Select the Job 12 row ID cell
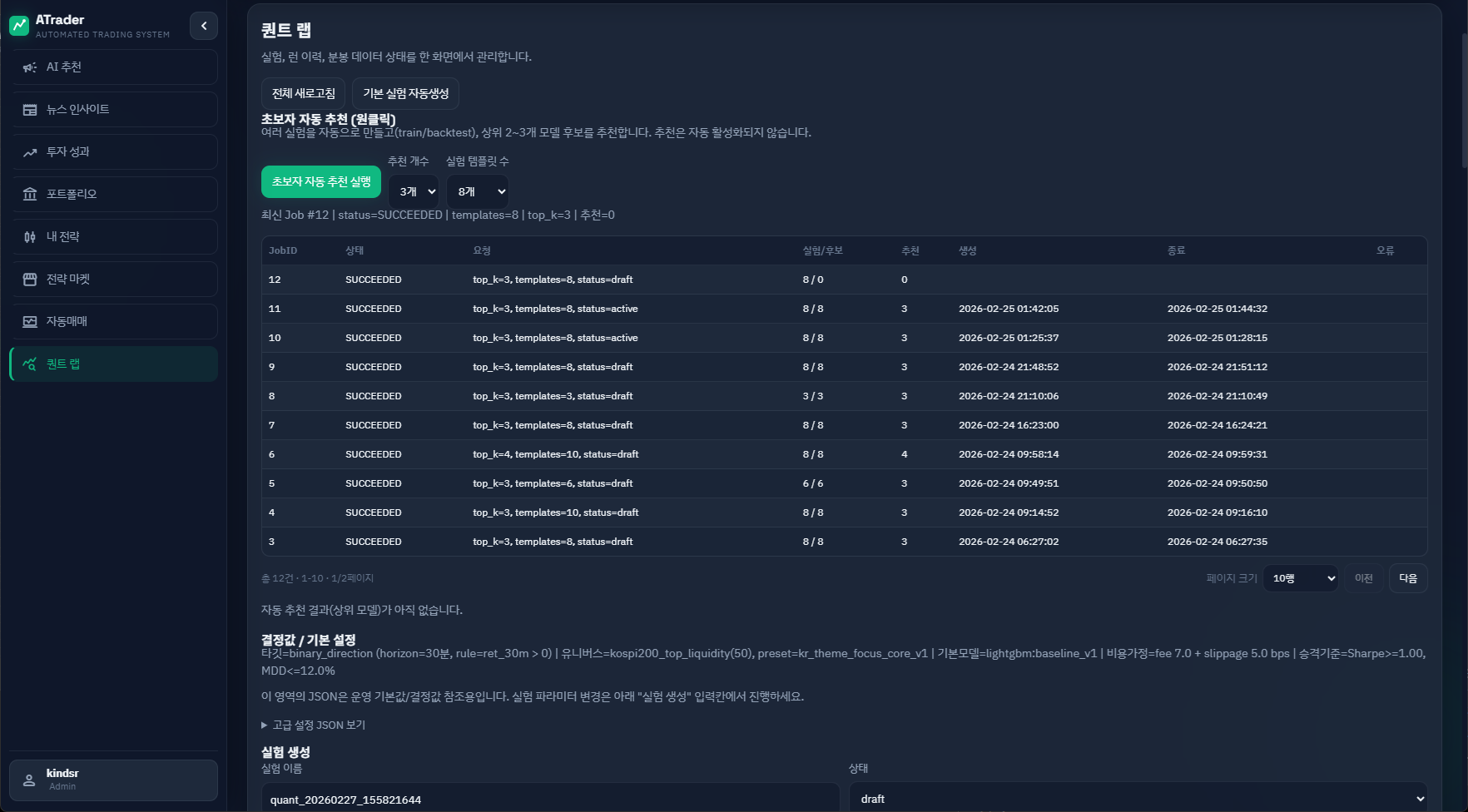This screenshot has height=812, width=1468. click(275, 280)
